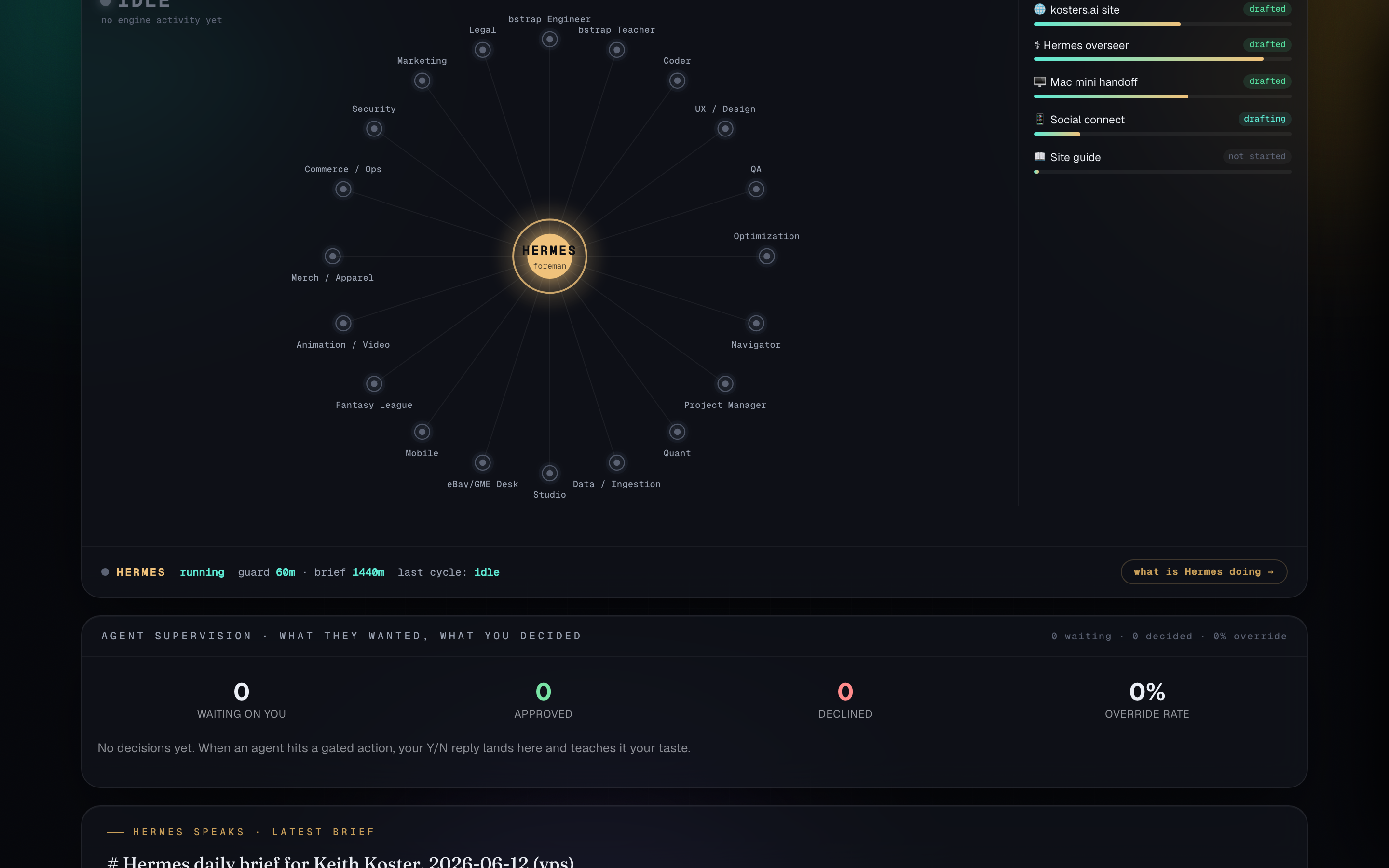Click the 'drafted' badge on Hermes overseer
This screenshot has width=1389, height=868.
(x=1267, y=44)
